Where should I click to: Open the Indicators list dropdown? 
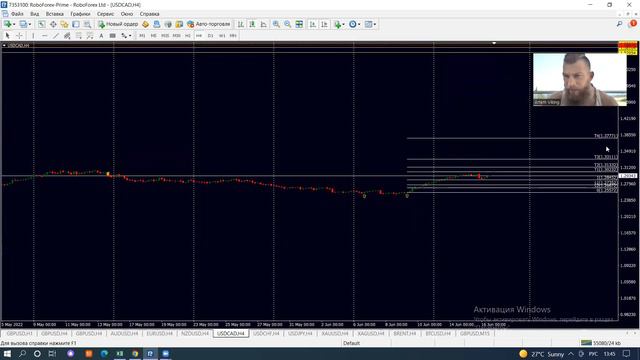pos(339,24)
